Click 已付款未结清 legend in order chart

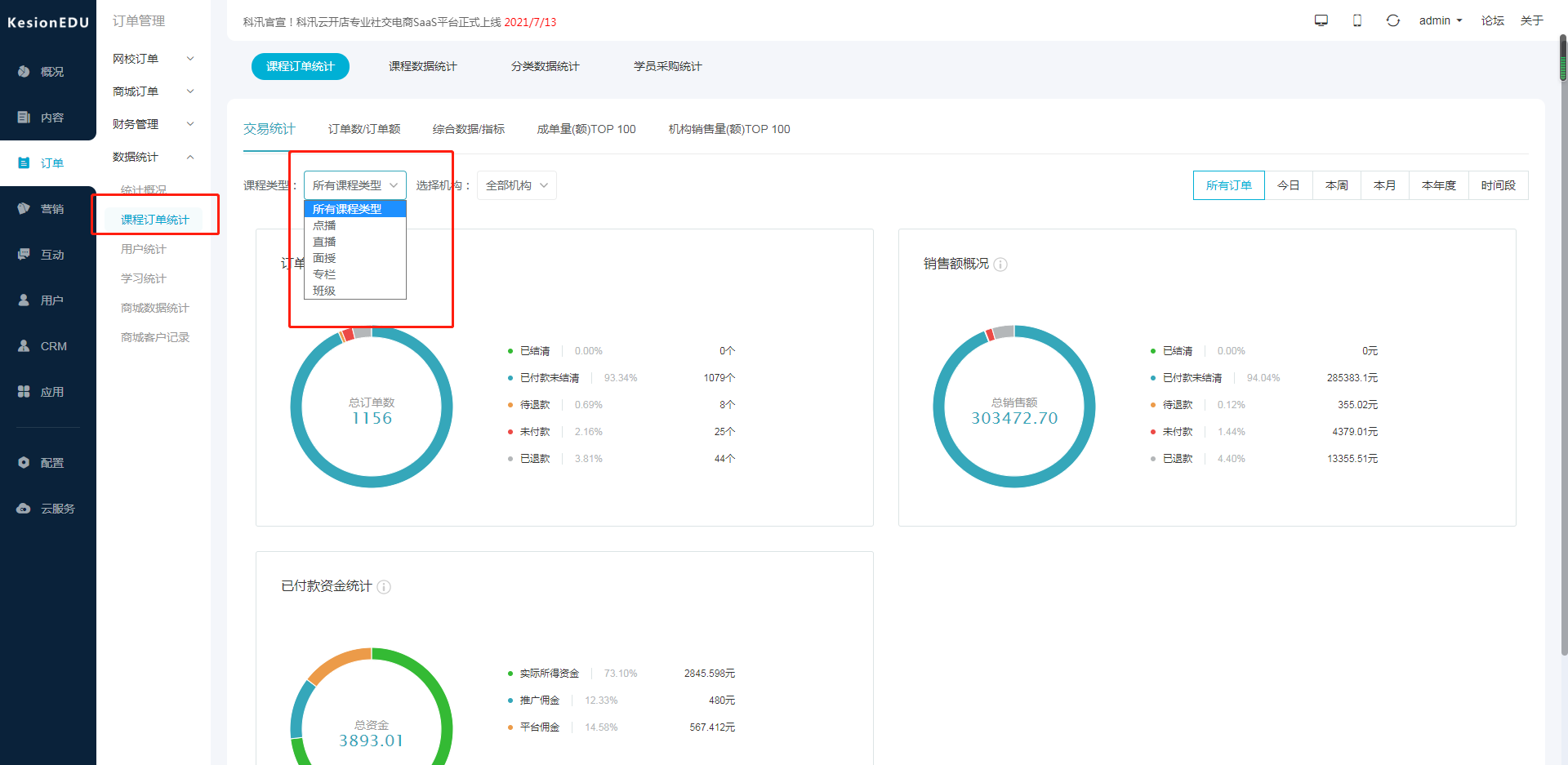tap(550, 378)
